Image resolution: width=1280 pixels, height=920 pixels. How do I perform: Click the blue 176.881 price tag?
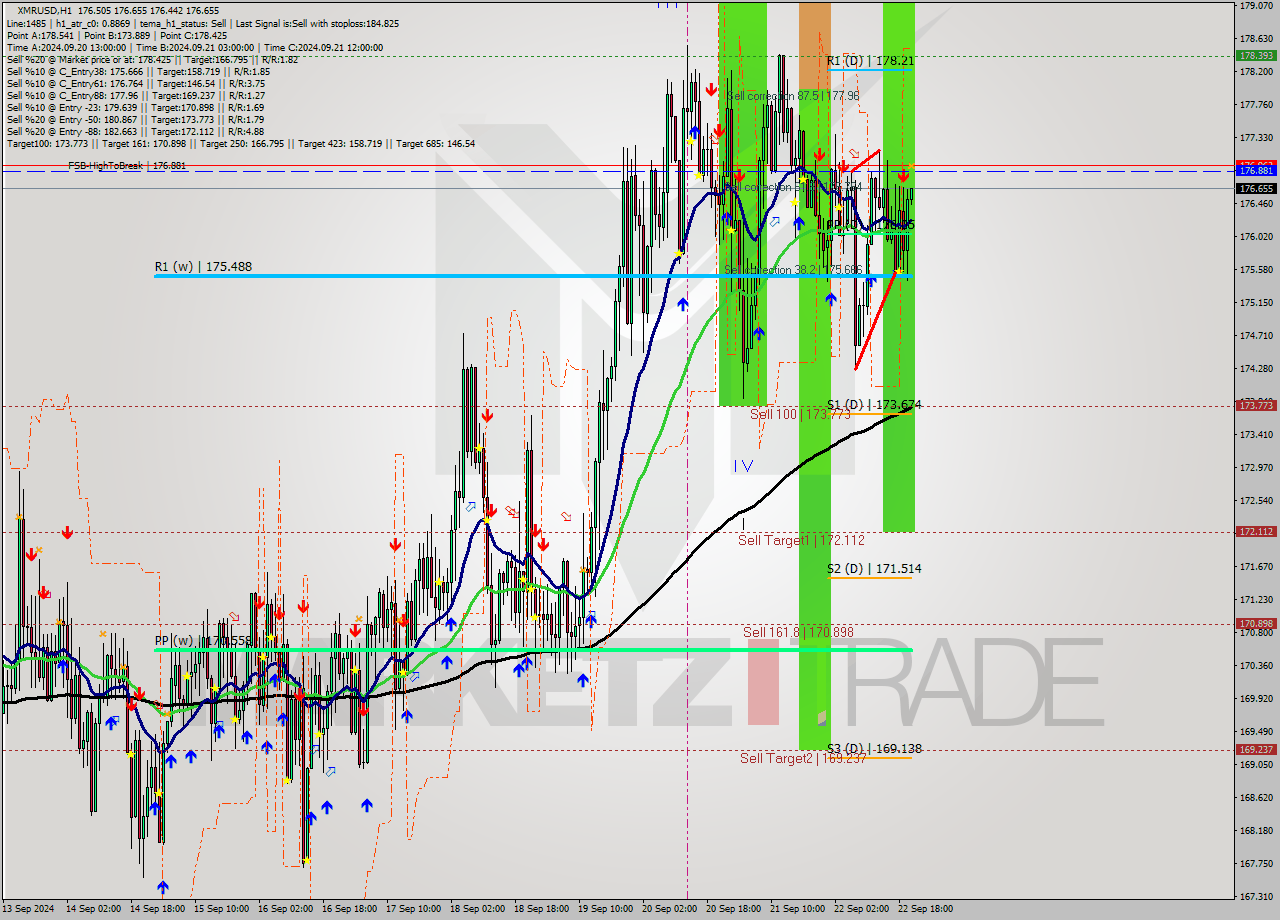1256,171
